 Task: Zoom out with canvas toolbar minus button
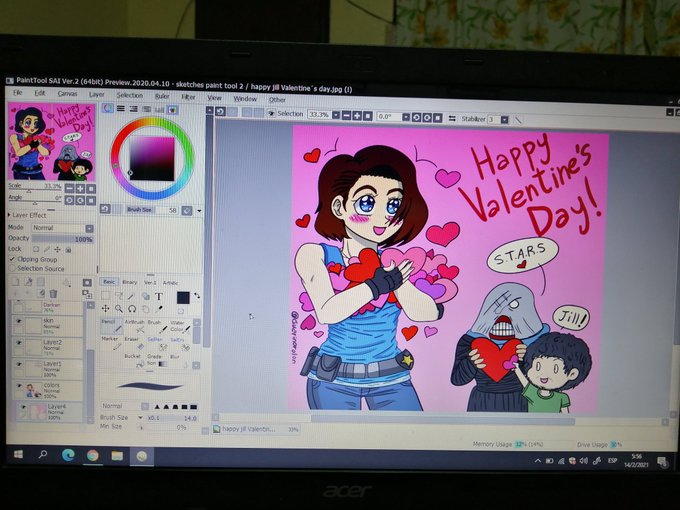(x=347, y=115)
